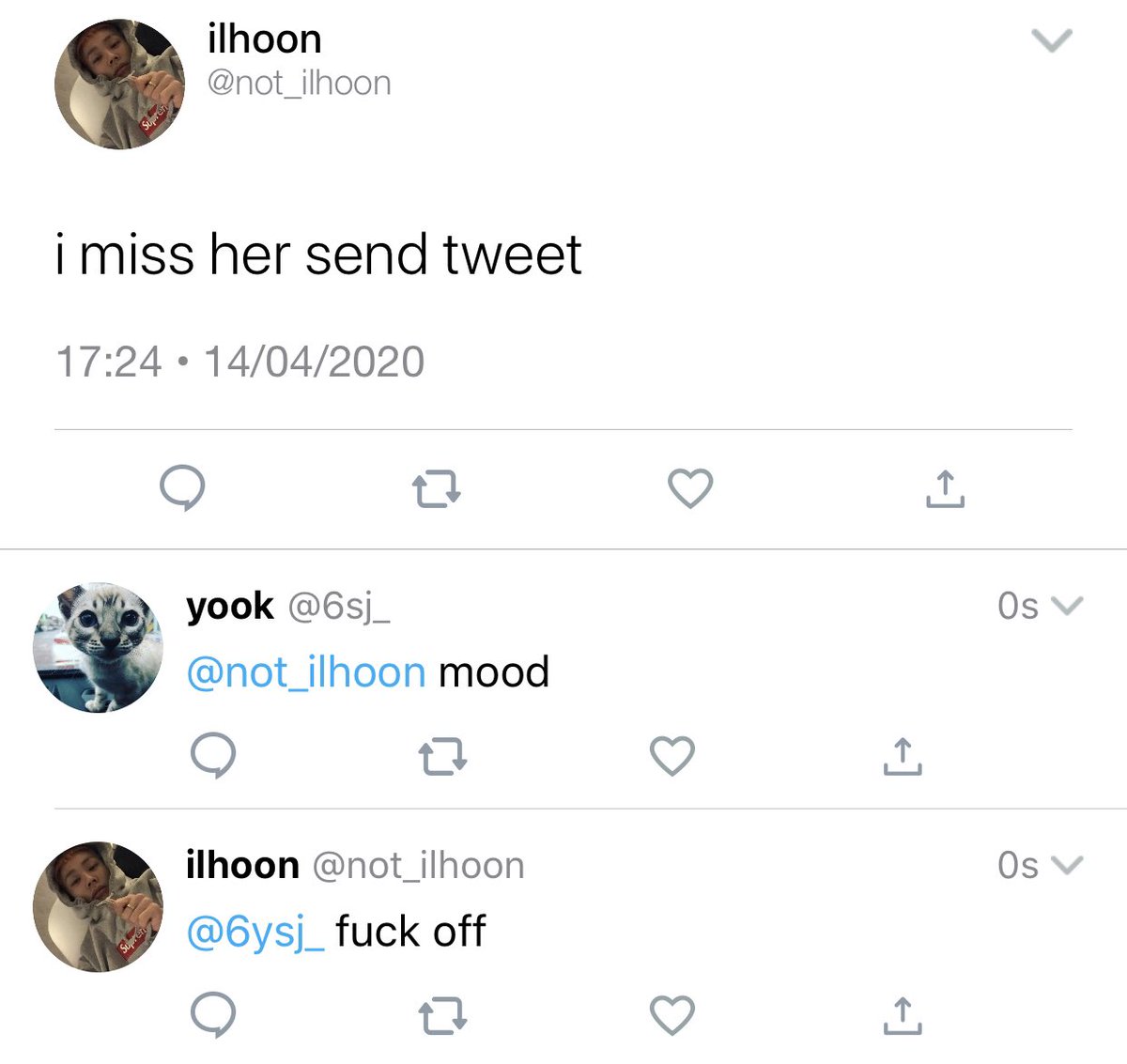Open the @6ysj_ mention link
The height and width of the screenshot is (1064, 1127).
point(255,932)
